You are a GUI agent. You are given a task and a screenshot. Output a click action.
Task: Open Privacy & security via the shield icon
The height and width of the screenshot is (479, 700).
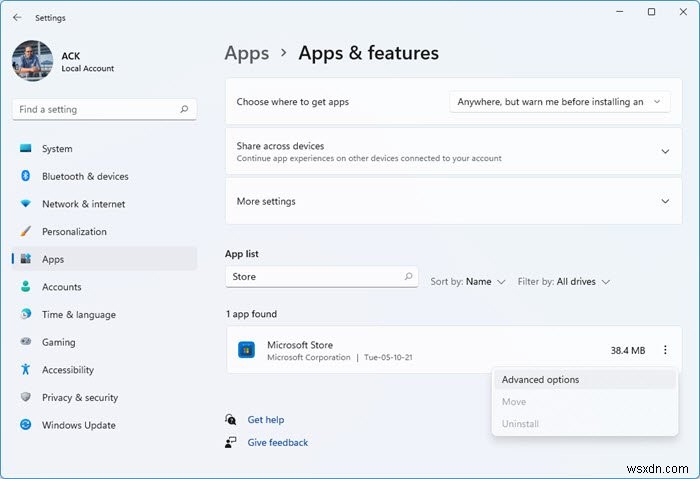(x=26, y=397)
